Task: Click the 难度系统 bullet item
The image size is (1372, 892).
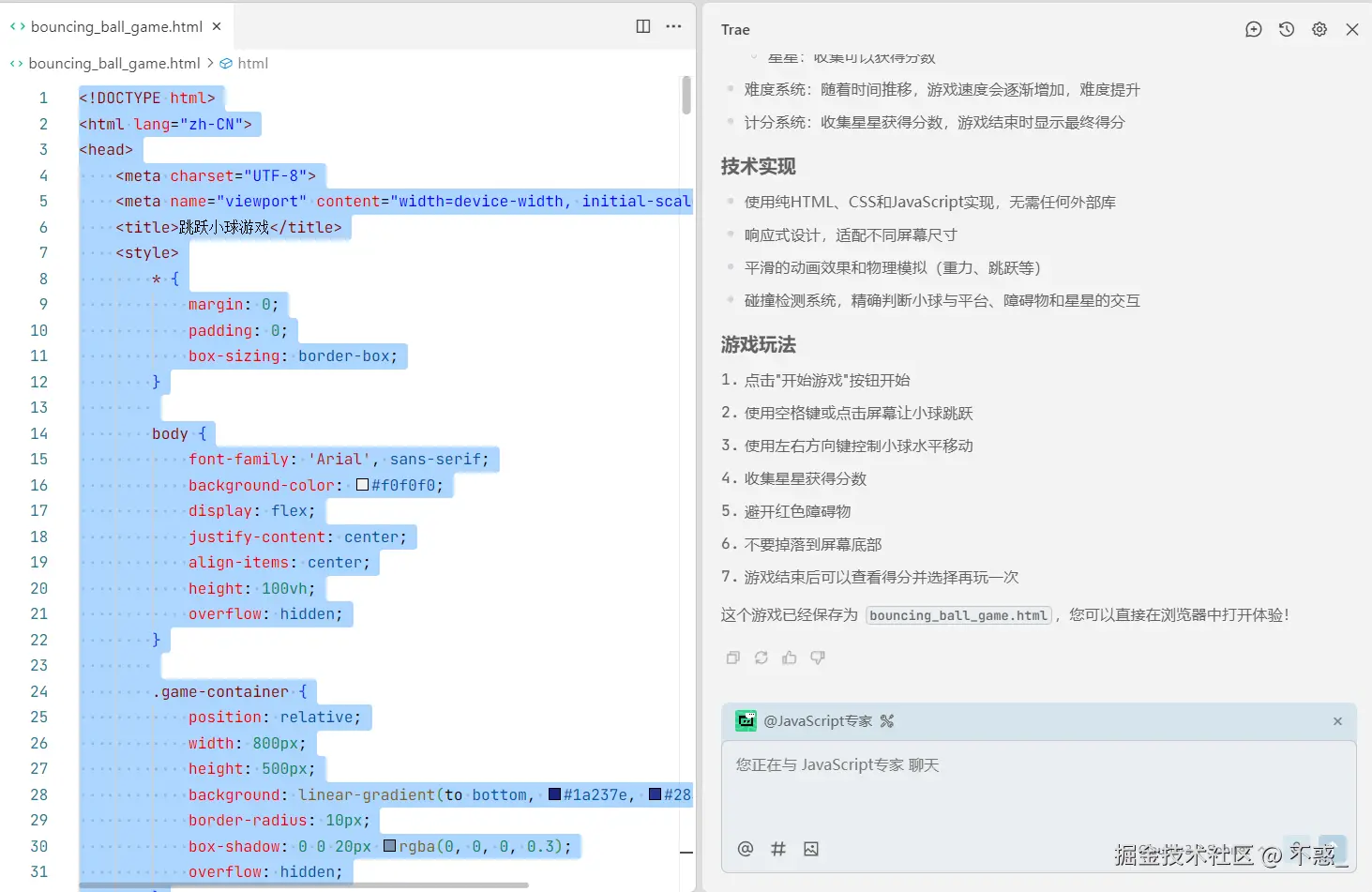Action: (x=942, y=89)
